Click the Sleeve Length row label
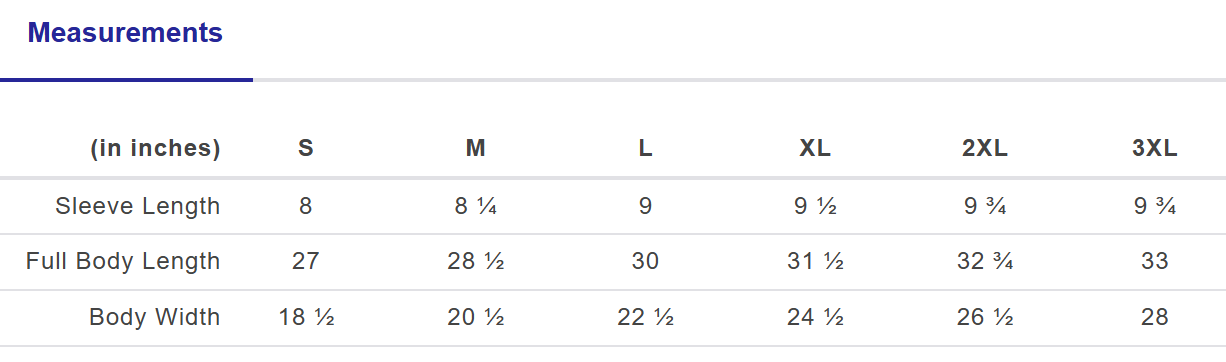This screenshot has width=1226, height=362. pos(138,206)
